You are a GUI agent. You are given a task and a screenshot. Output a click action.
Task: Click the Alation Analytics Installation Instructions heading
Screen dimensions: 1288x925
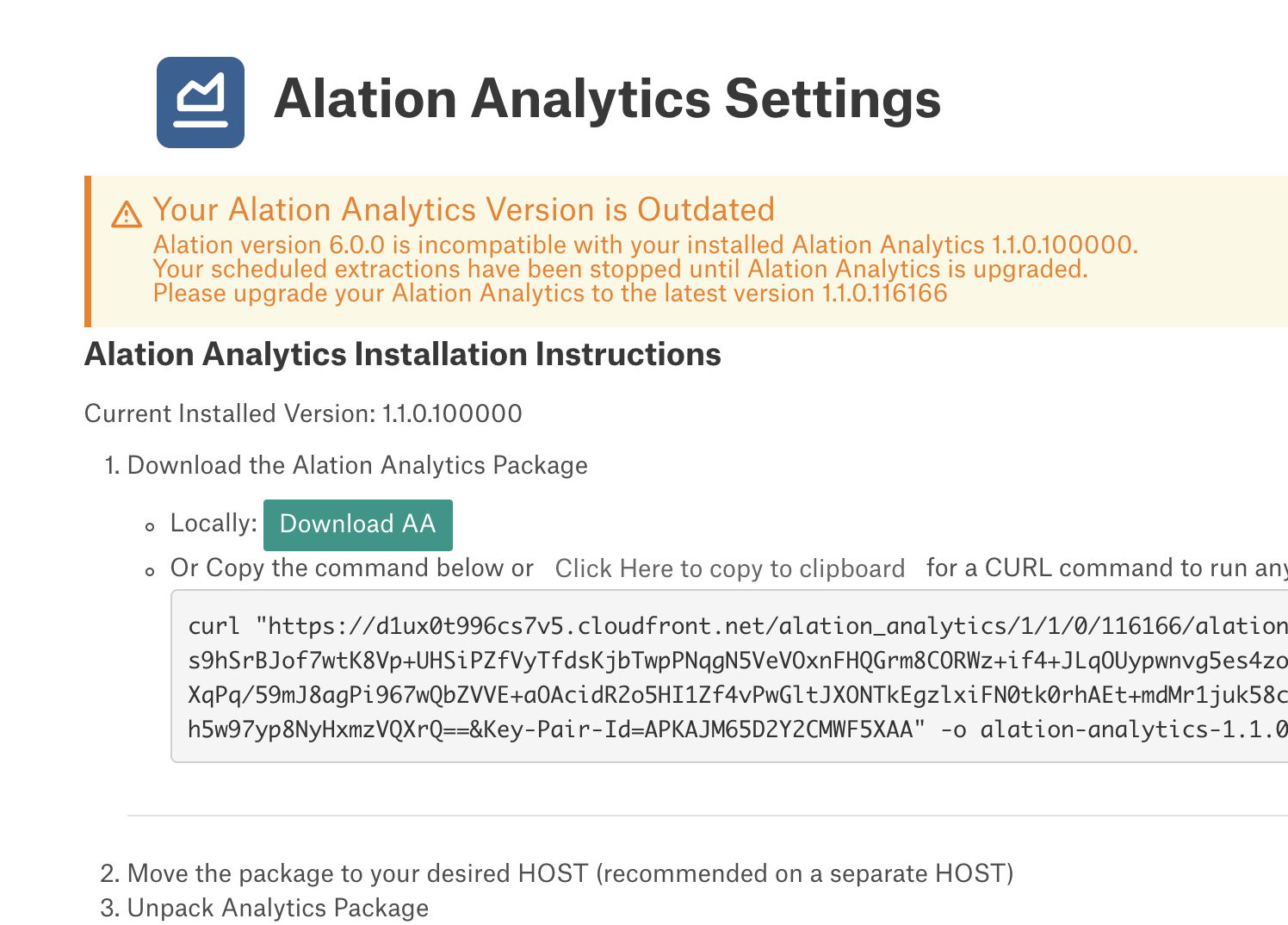[x=403, y=354]
